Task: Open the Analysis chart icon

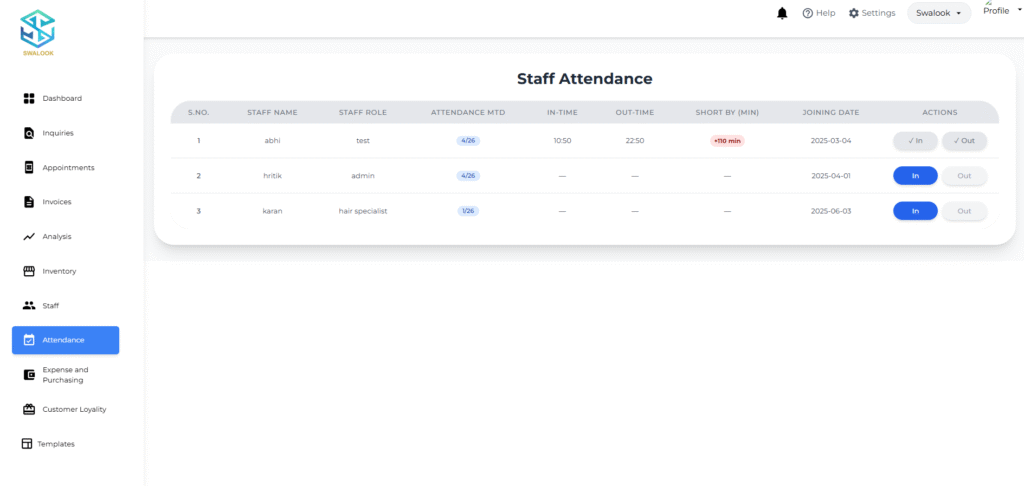Action: tap(29, 237)
